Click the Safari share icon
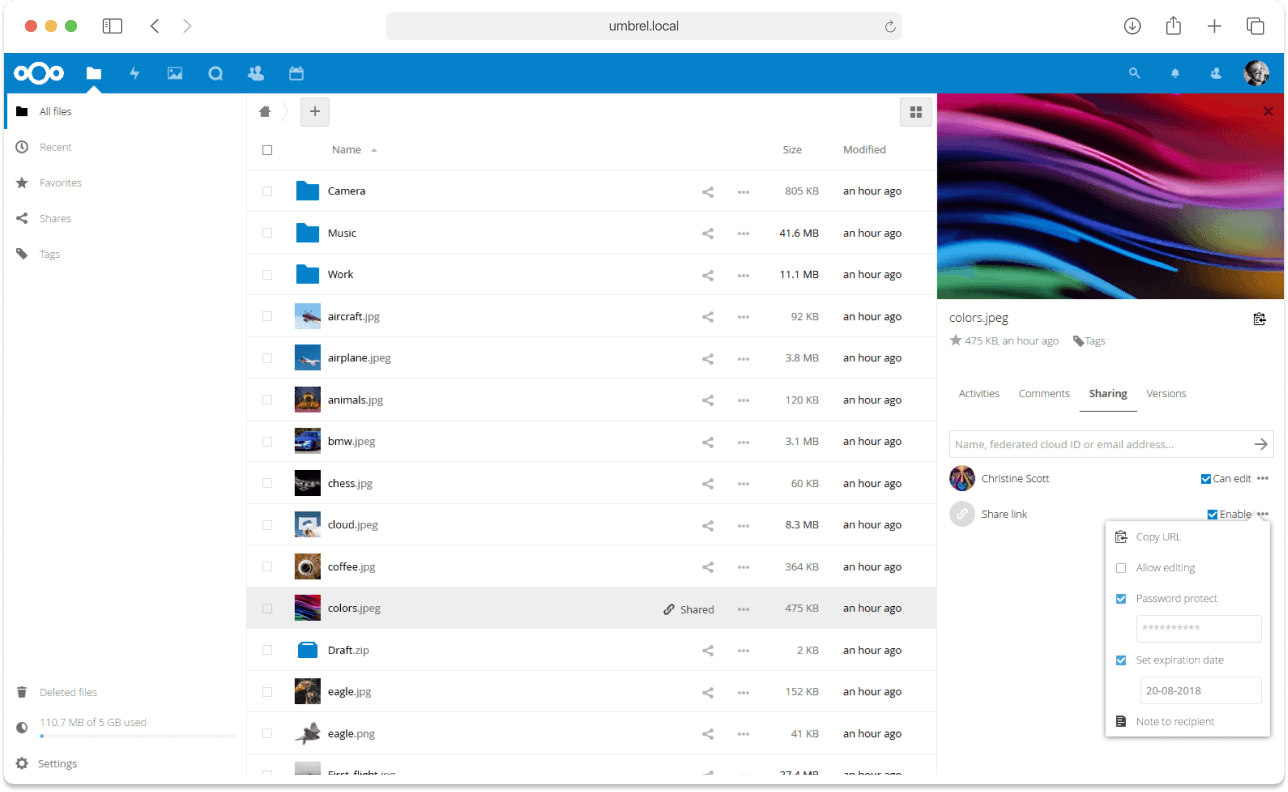Screen dimensions: 1288x792 [1174, 26]
